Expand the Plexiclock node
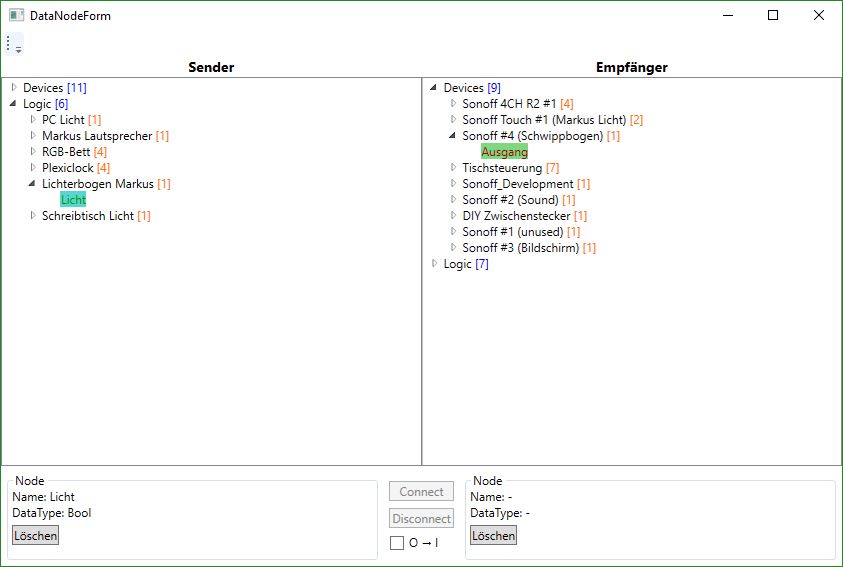843x567 pixels. pos(33,167)
